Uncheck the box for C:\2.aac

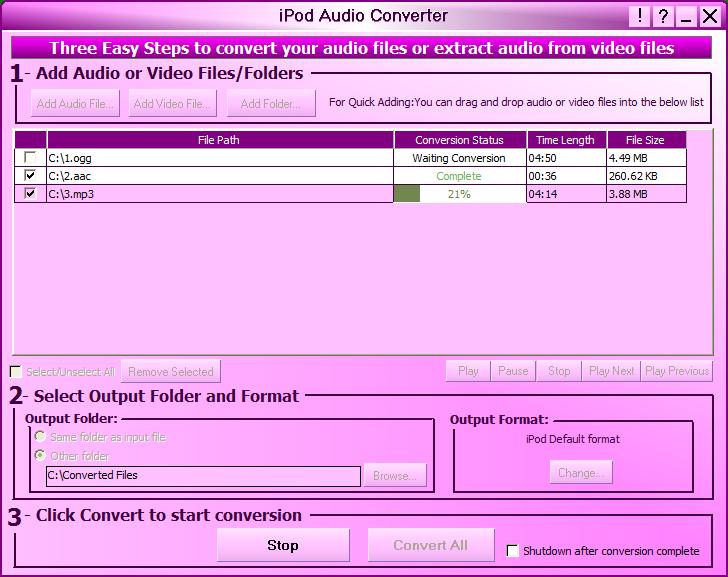pyautogui.click(x=30, y=175)
